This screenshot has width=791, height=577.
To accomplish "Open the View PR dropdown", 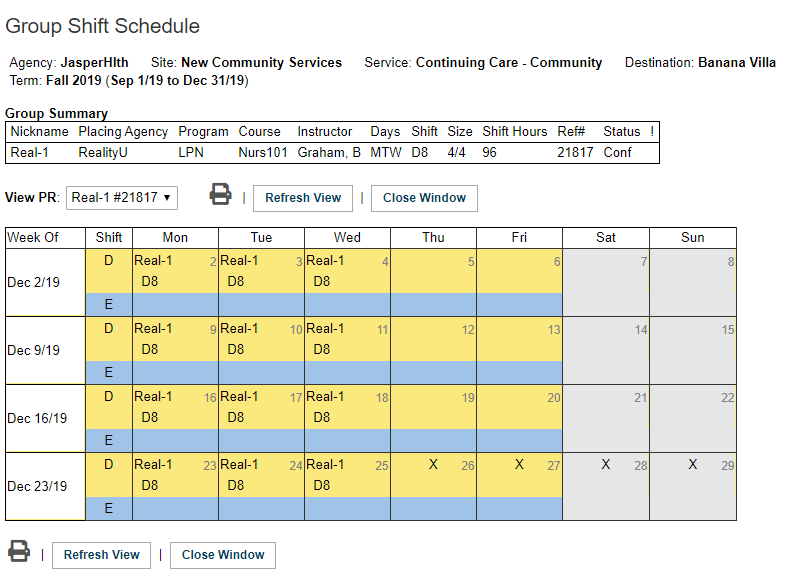I will [x=123, y=198].
